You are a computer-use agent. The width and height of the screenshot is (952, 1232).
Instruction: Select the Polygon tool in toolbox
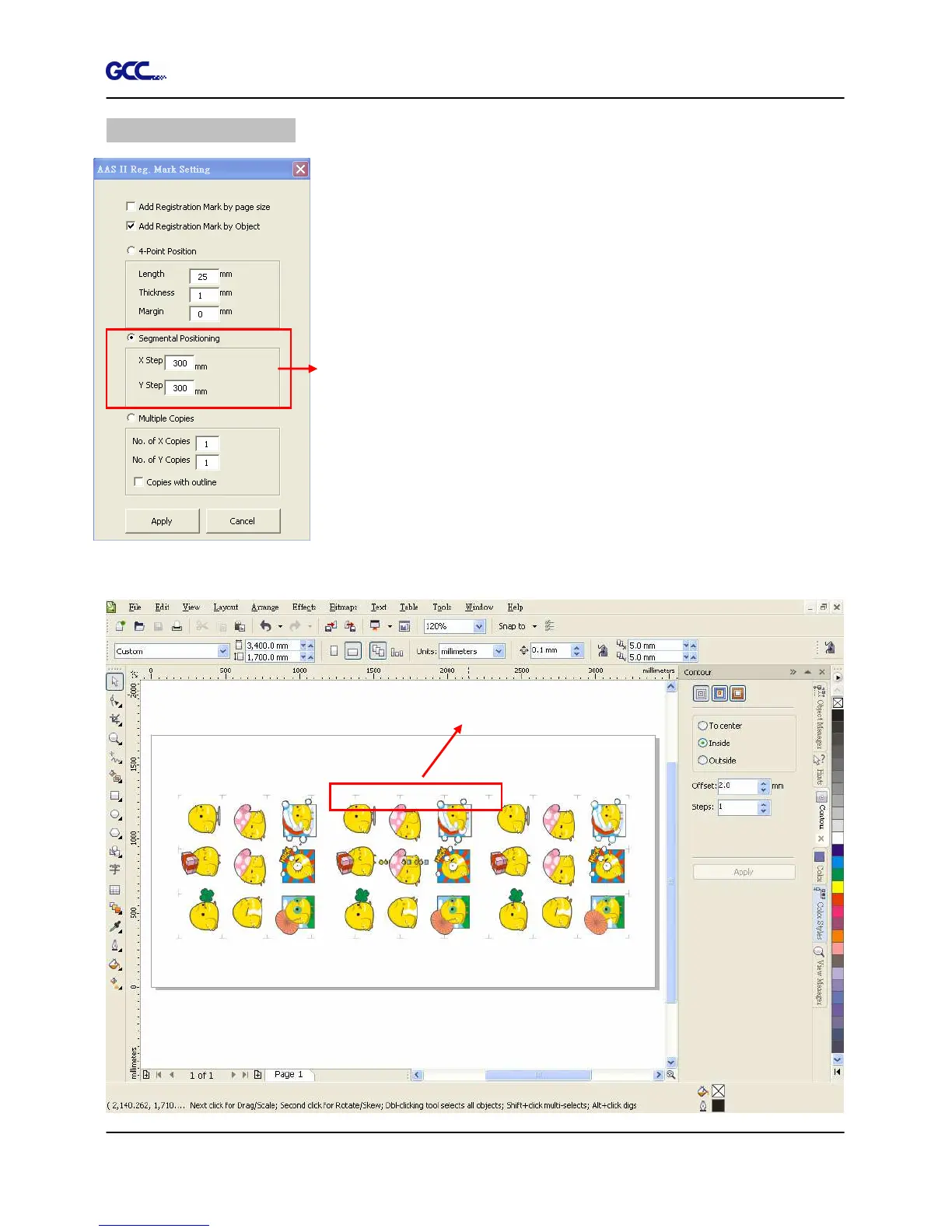(115, 833)
